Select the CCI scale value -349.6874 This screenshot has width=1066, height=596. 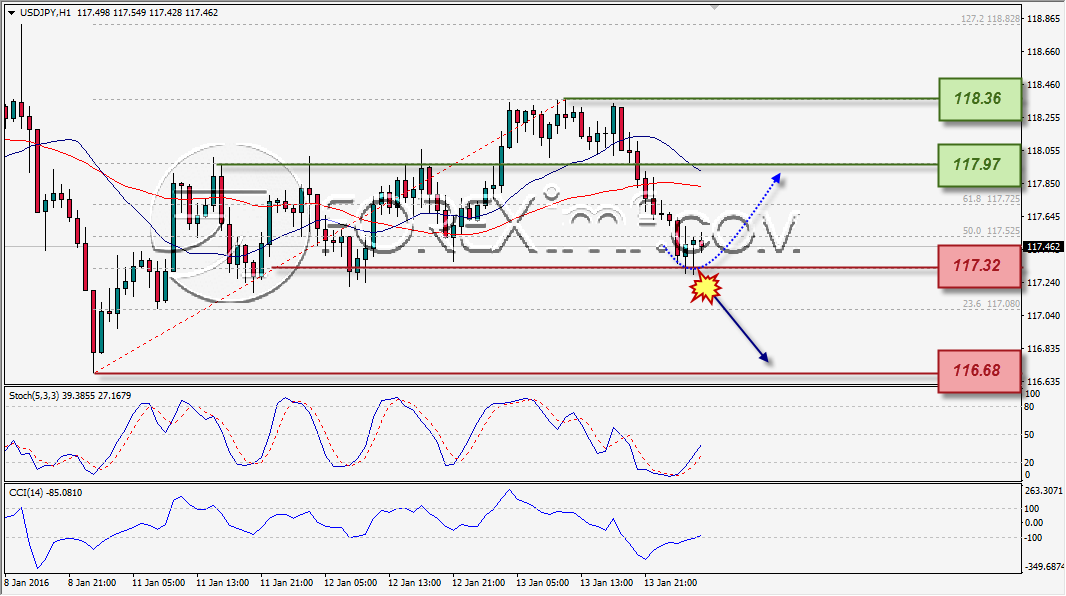(x=1044, y=566)
